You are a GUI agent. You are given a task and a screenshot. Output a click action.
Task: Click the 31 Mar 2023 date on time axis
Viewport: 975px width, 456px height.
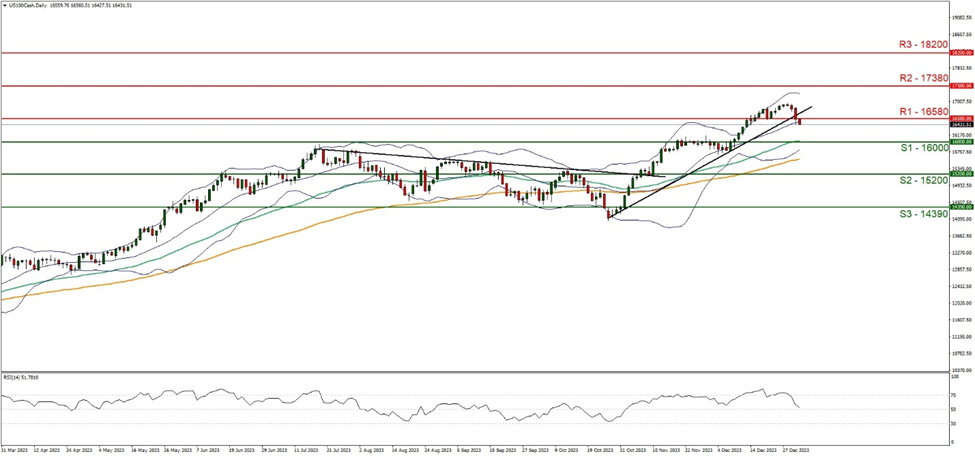pos(14,451)
